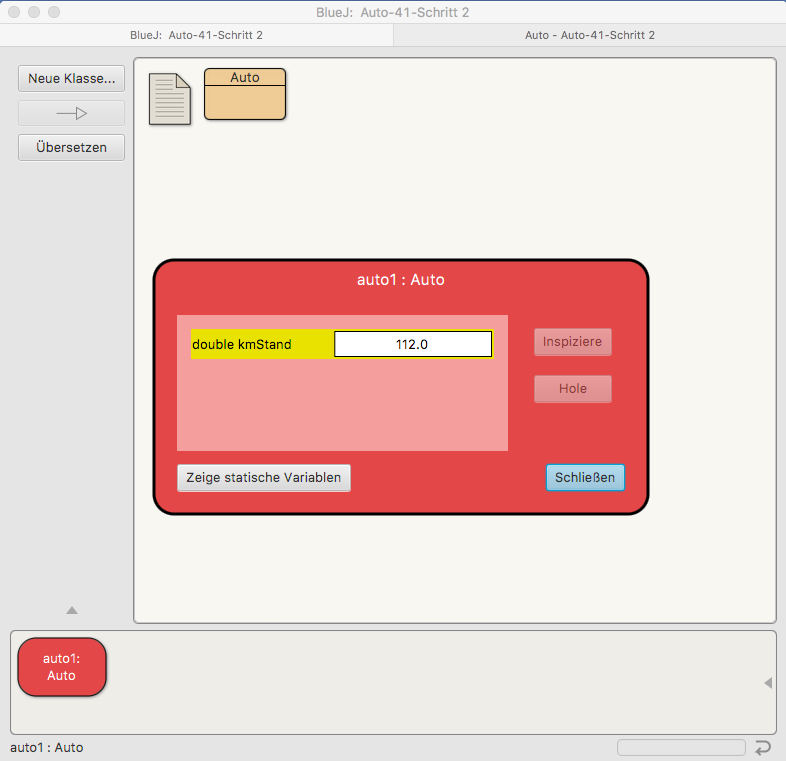Switch to the BlueJ: Auto-41-Schritt 2 tab
This screenshot has width=786, height=761.
[197, 35]
